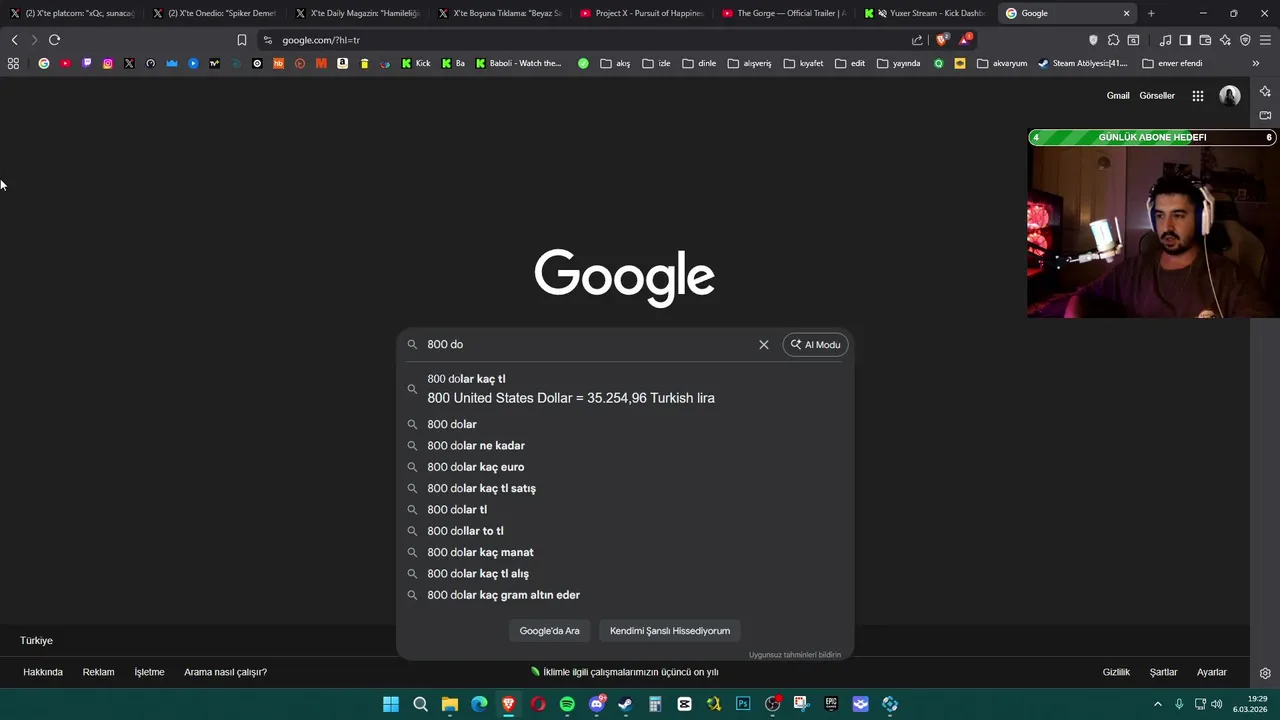Click Uygunsuz tahminleri bildirin link

pyautogui.click(x=795, y=655)
